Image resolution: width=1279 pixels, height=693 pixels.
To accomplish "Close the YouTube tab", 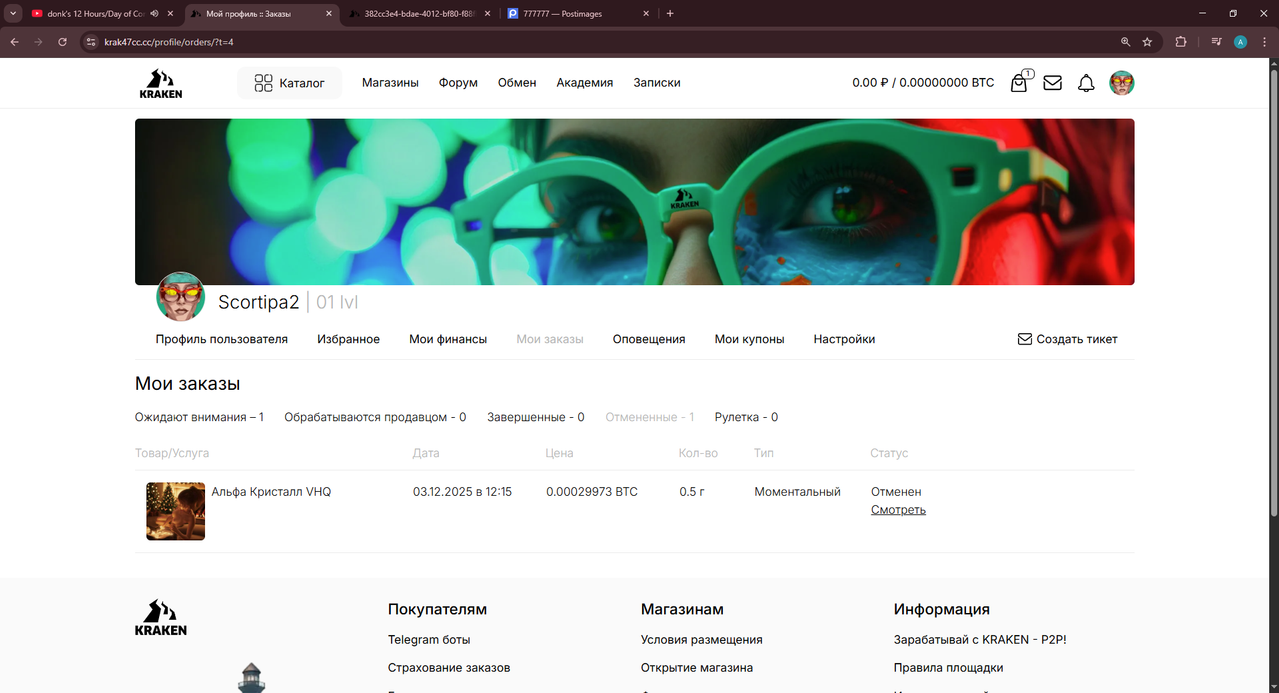I will (x=171, y=14).
